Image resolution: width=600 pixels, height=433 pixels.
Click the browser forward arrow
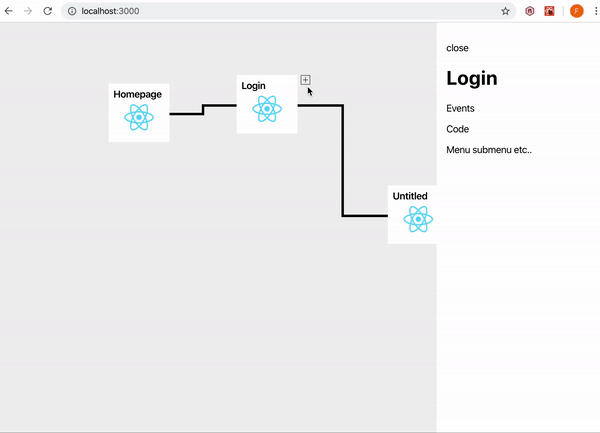tap(28, 11)
